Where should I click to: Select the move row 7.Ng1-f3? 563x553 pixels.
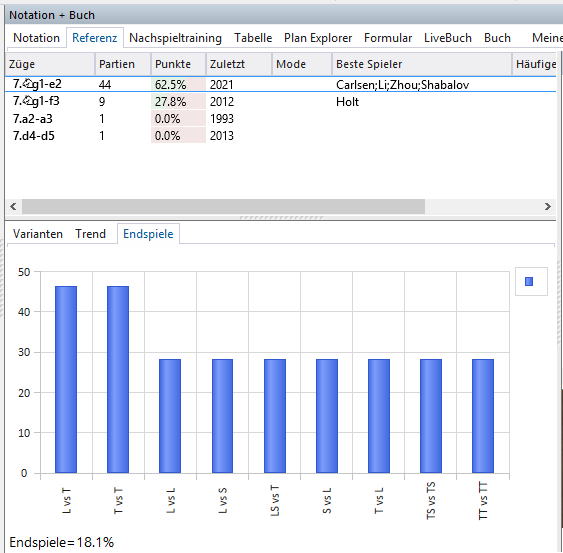(x=280, y=102)
